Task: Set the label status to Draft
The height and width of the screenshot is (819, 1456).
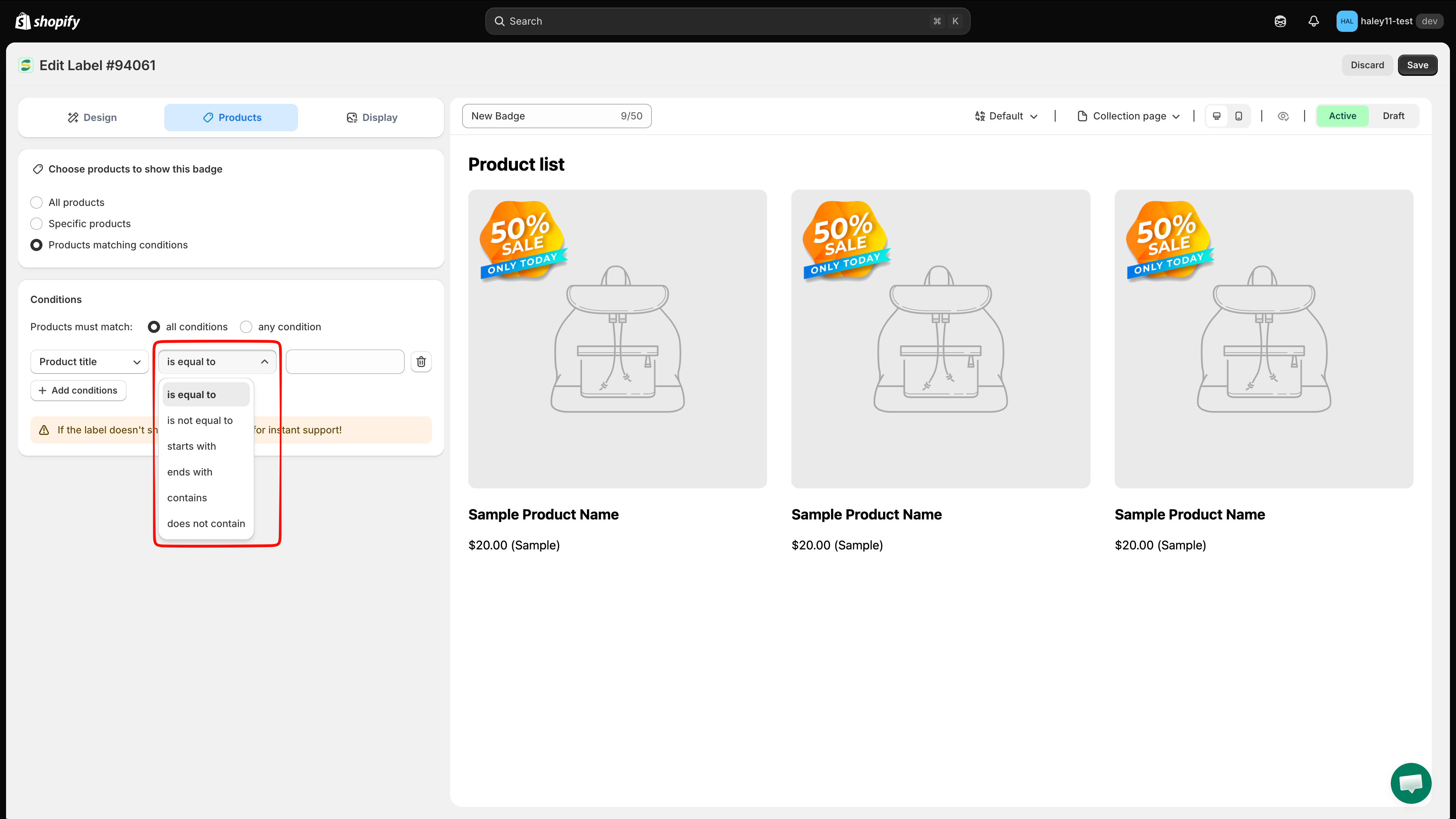Action: (1393, 116)
